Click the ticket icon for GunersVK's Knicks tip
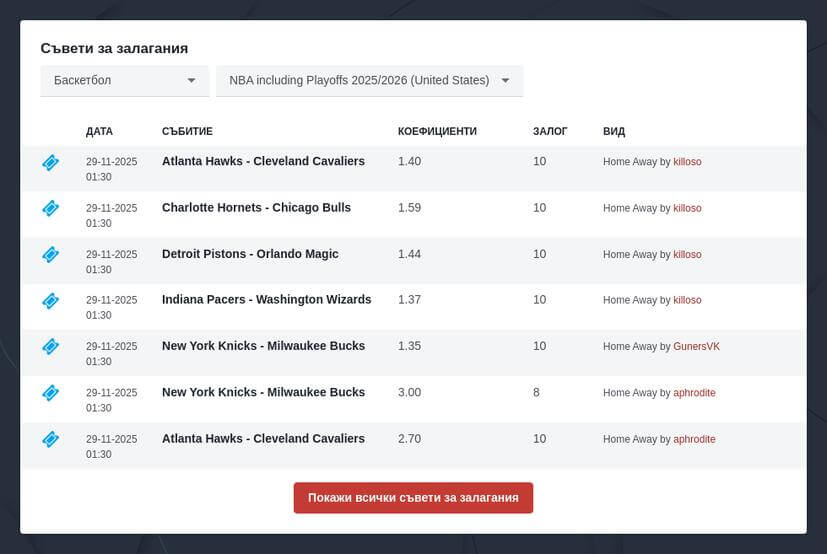This screenshot has height=554, width=827. click(x=50, y=347)
